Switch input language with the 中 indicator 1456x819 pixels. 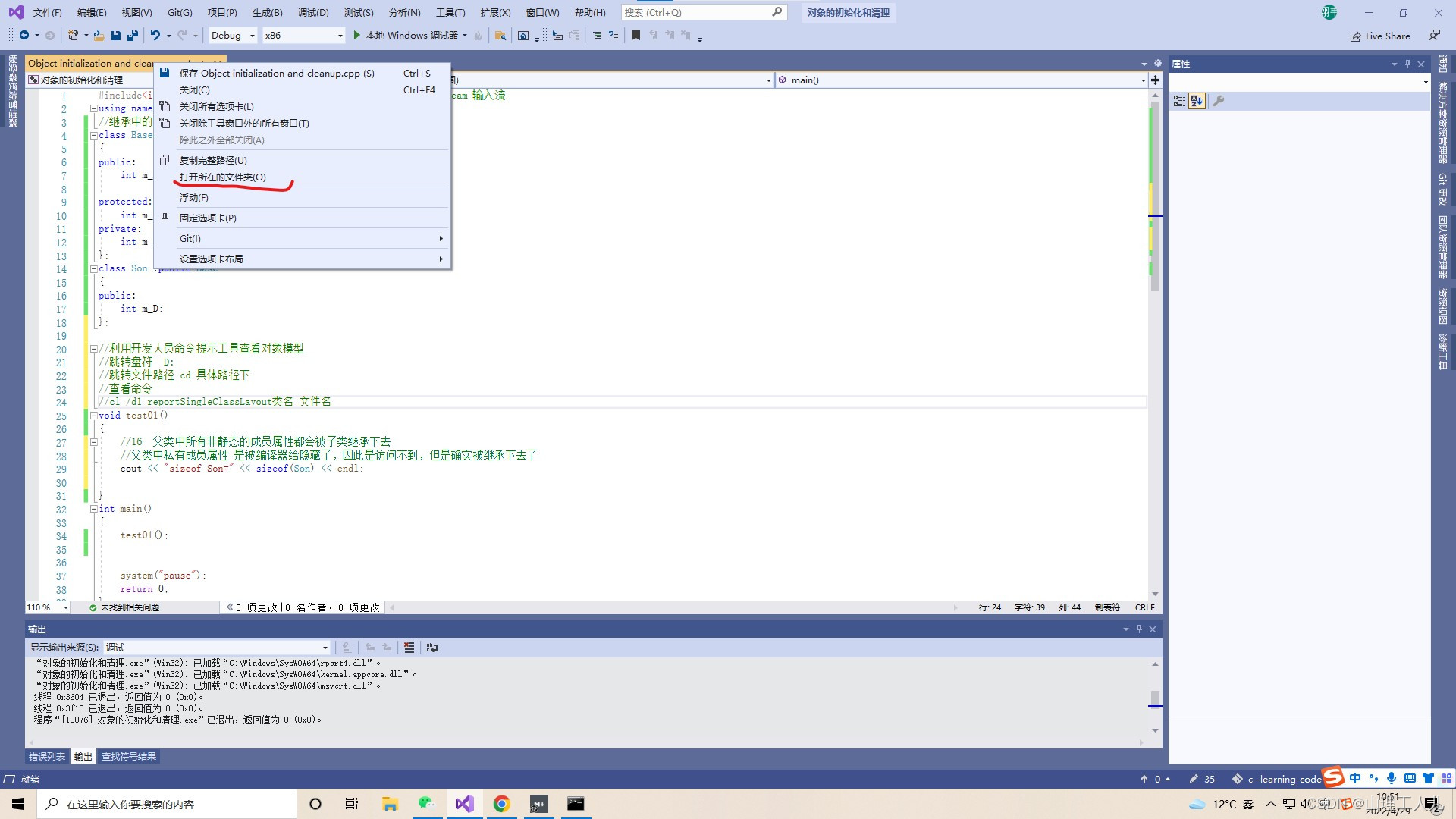[1355, 777]
